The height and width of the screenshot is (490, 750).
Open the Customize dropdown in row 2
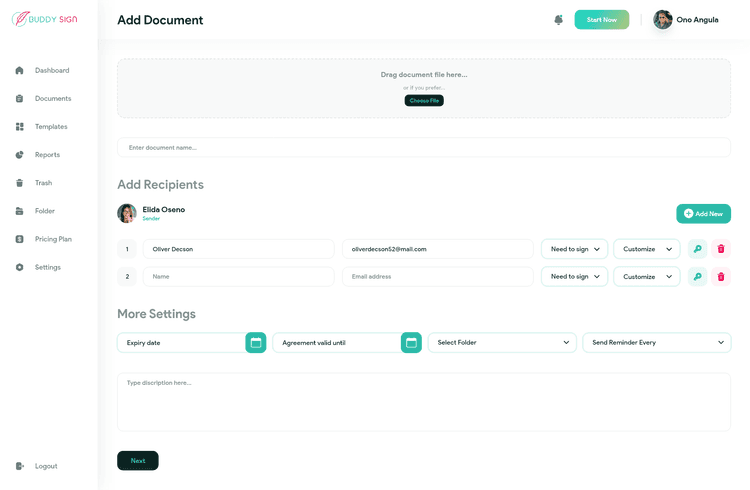[x=646, y=277]
